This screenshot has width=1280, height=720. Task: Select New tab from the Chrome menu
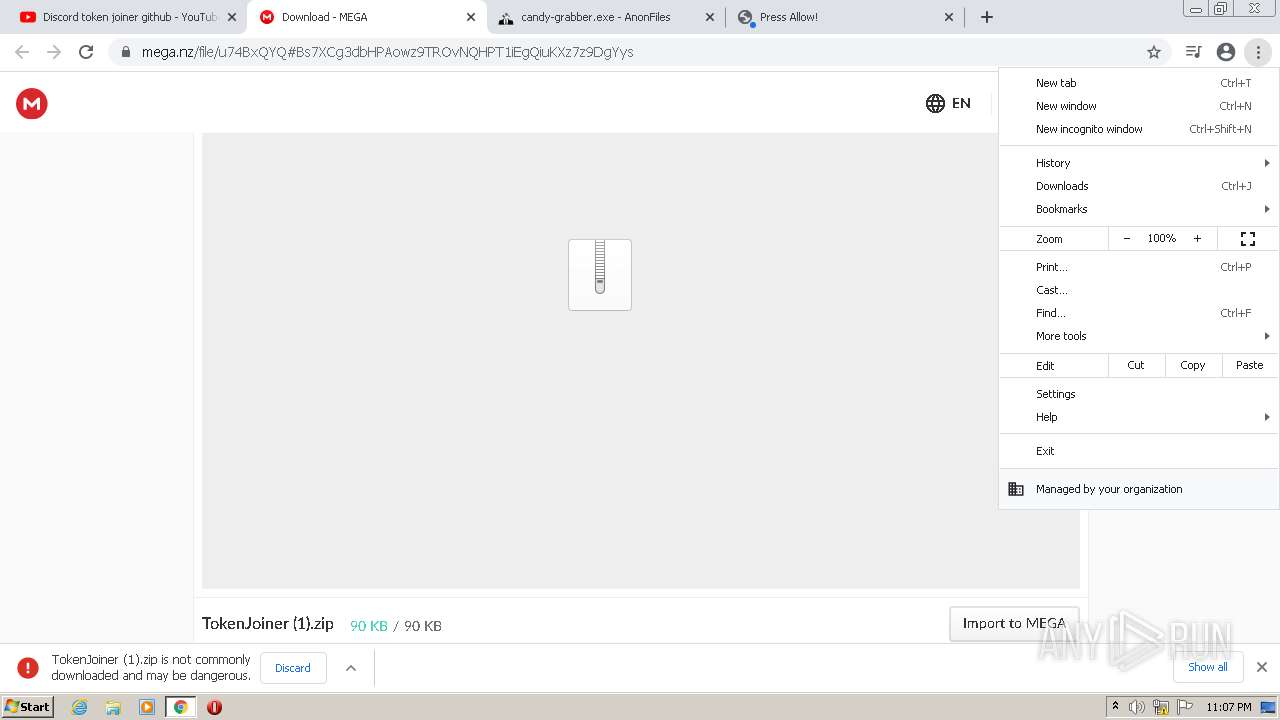[1139, 83]
